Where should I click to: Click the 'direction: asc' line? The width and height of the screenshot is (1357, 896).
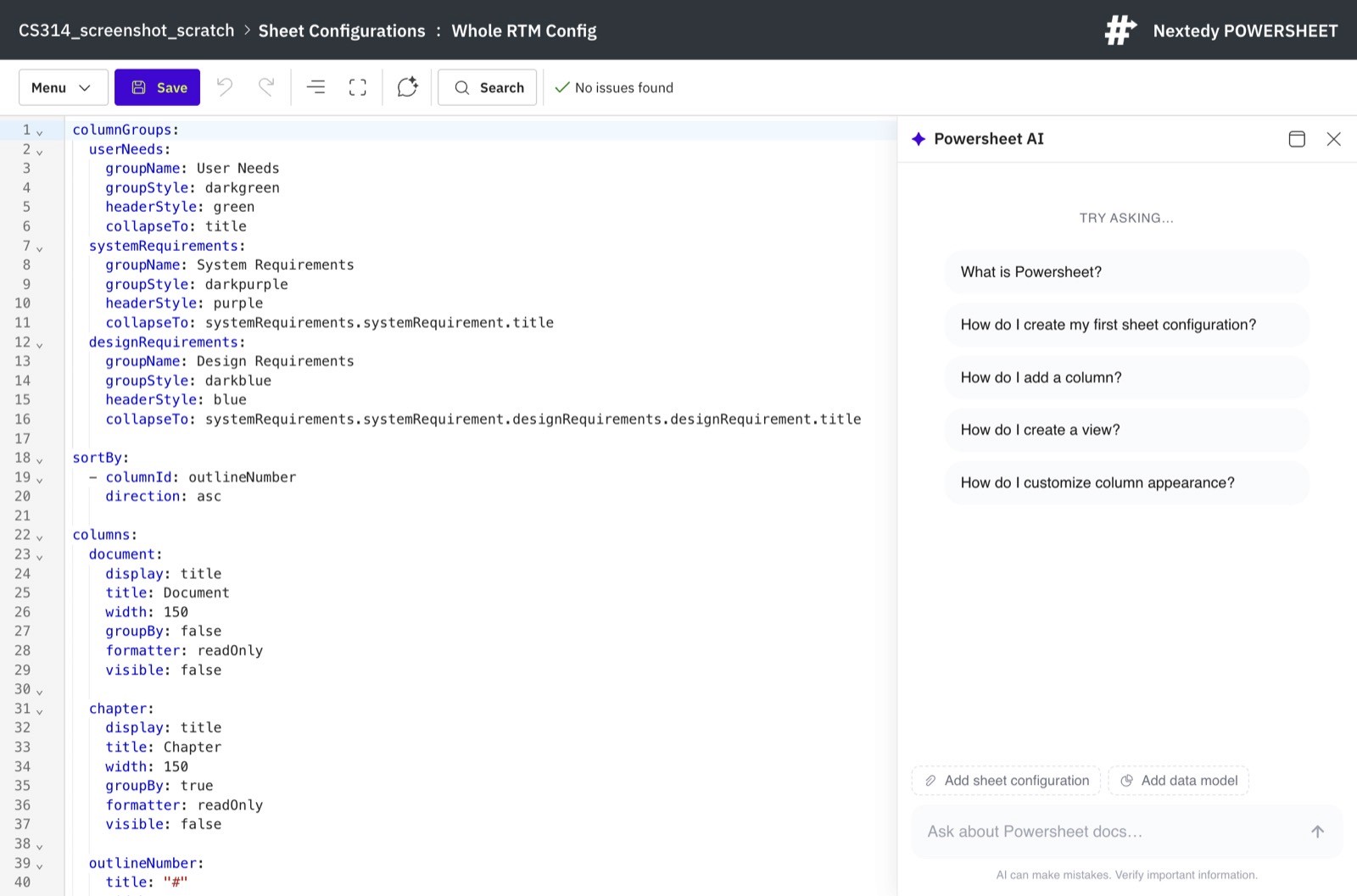[x=163, y=496]
